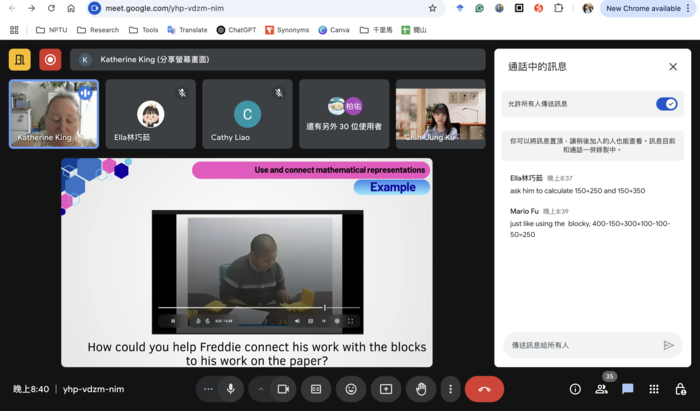Viewport: 700px width, 411px height.
Task: Open the Canva bookmark
Action: [334, 30]
